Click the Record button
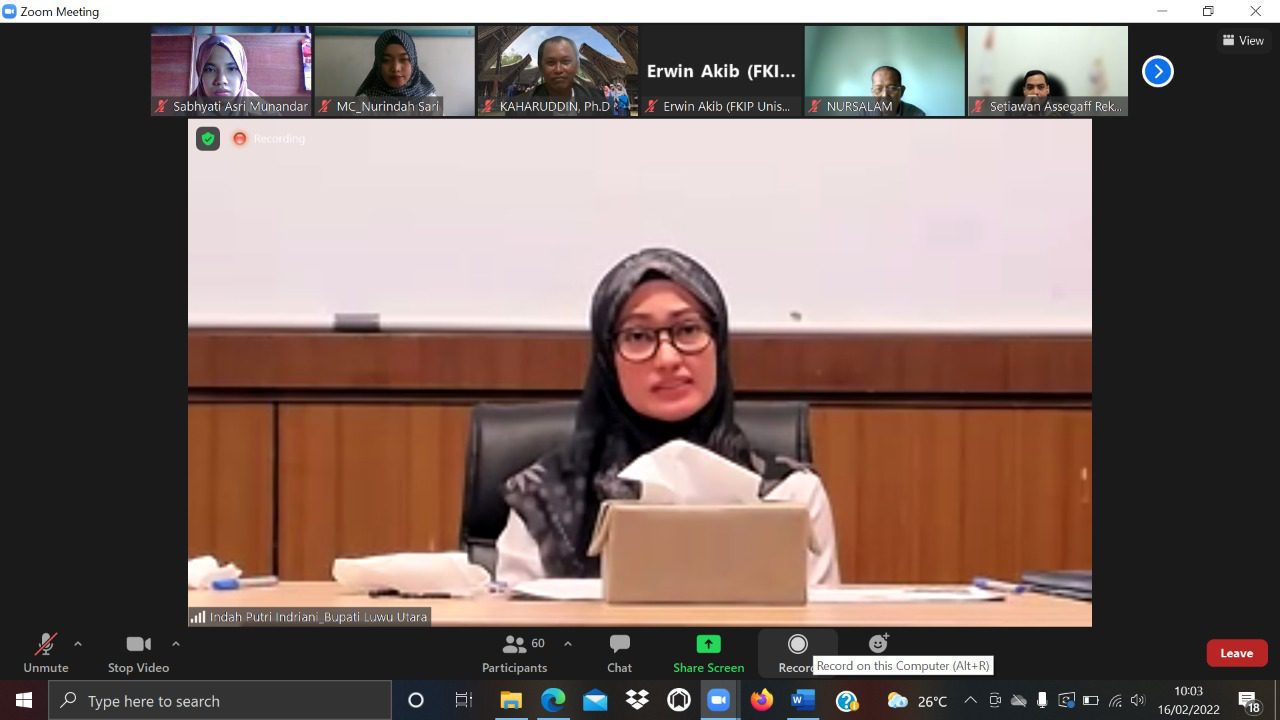This screenshot has width=1280, height=720. click(797, 651)
